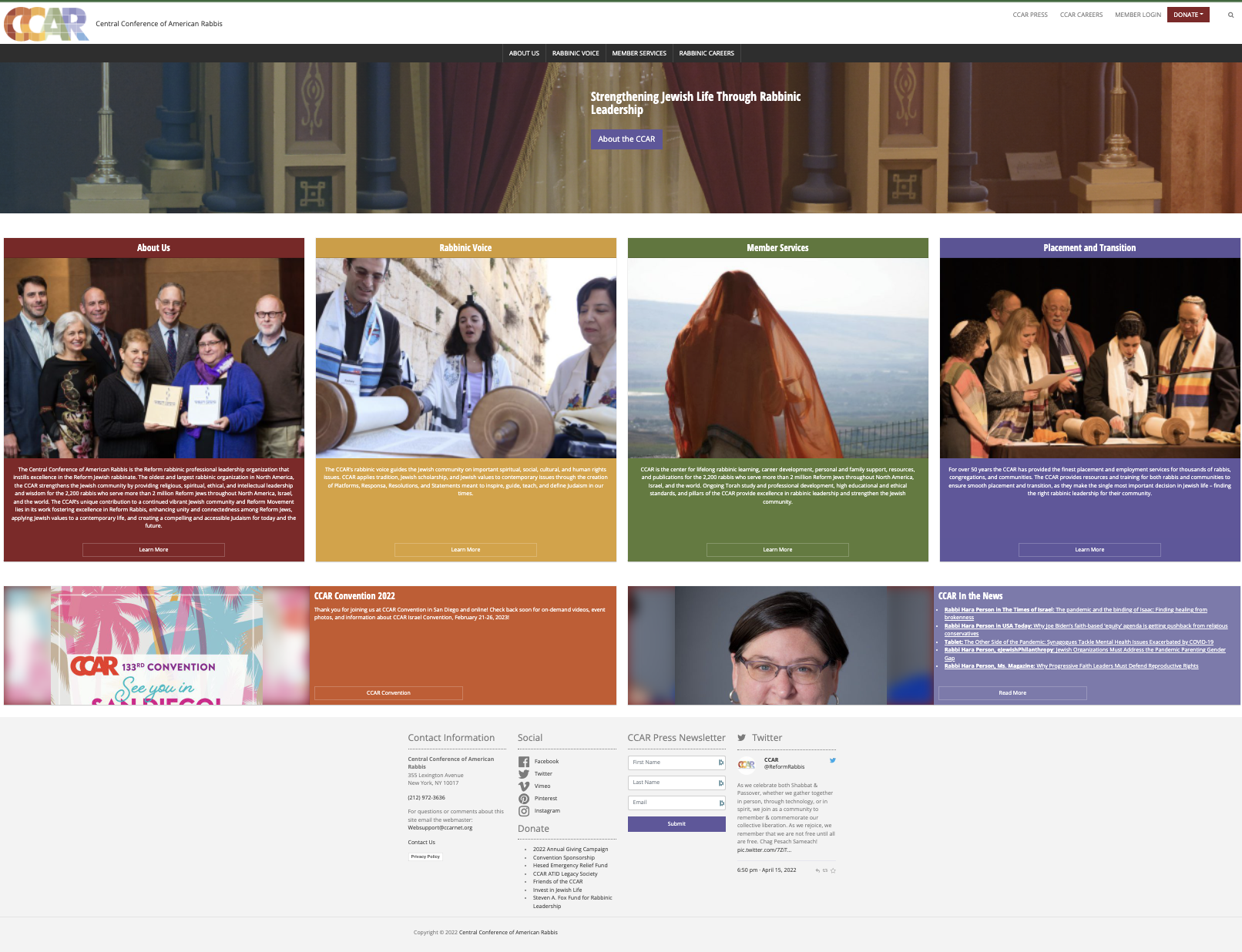Open Friends of the CCAR link
The image size is (1242, 952).
pos(558,882)
